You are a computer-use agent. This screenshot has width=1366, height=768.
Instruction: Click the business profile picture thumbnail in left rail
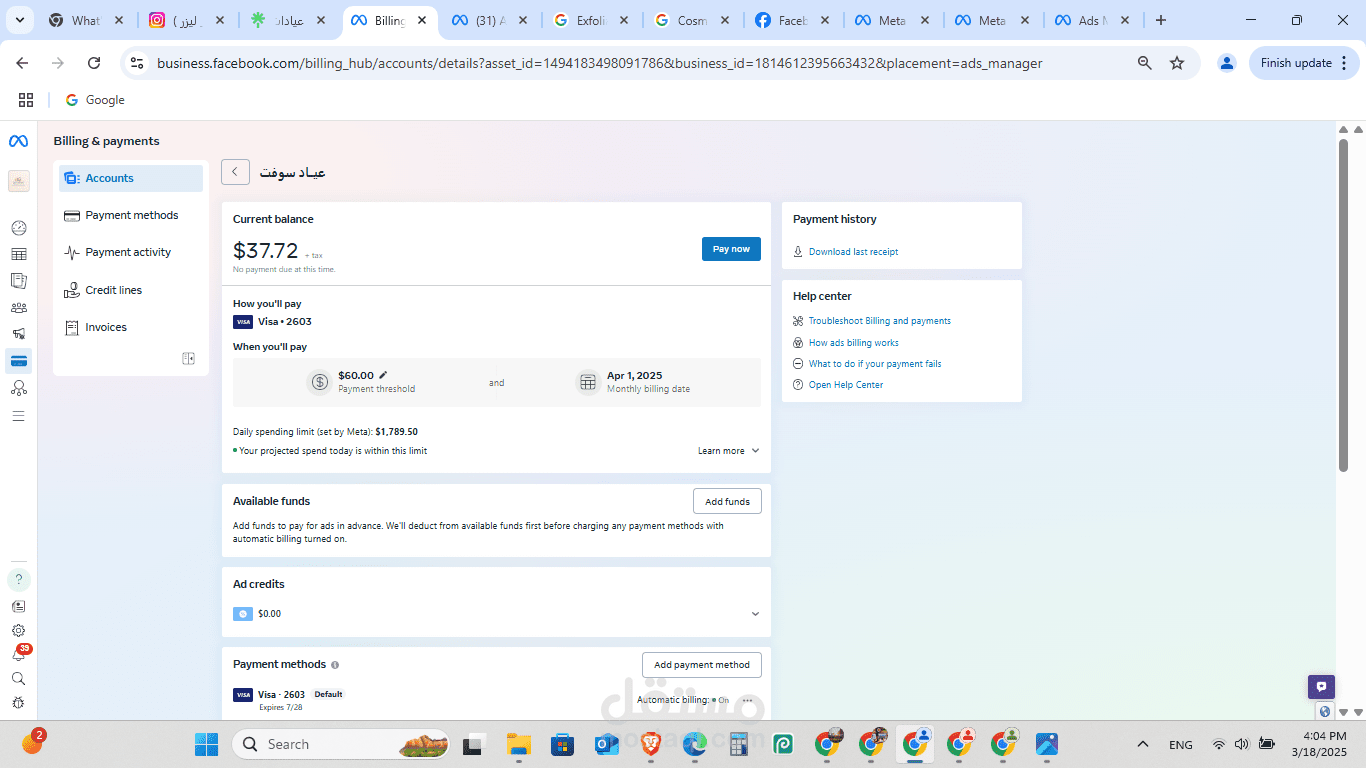point(18,181)
